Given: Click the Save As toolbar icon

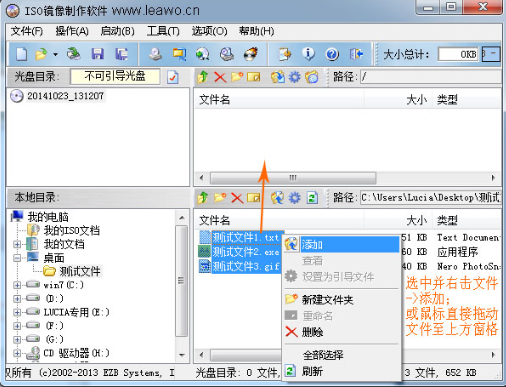Looking at the screenshot, I should point(121,54).
